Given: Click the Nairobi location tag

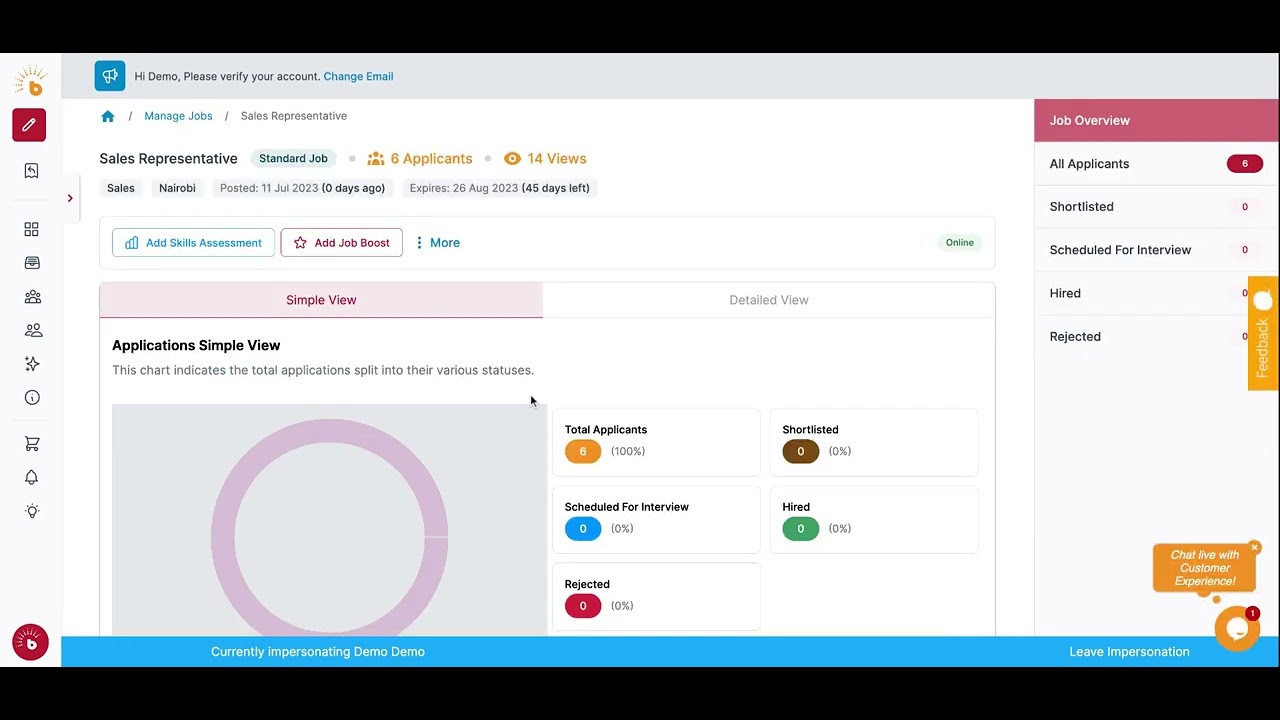Looking at the screenshot, I should (x=177, y=188).
